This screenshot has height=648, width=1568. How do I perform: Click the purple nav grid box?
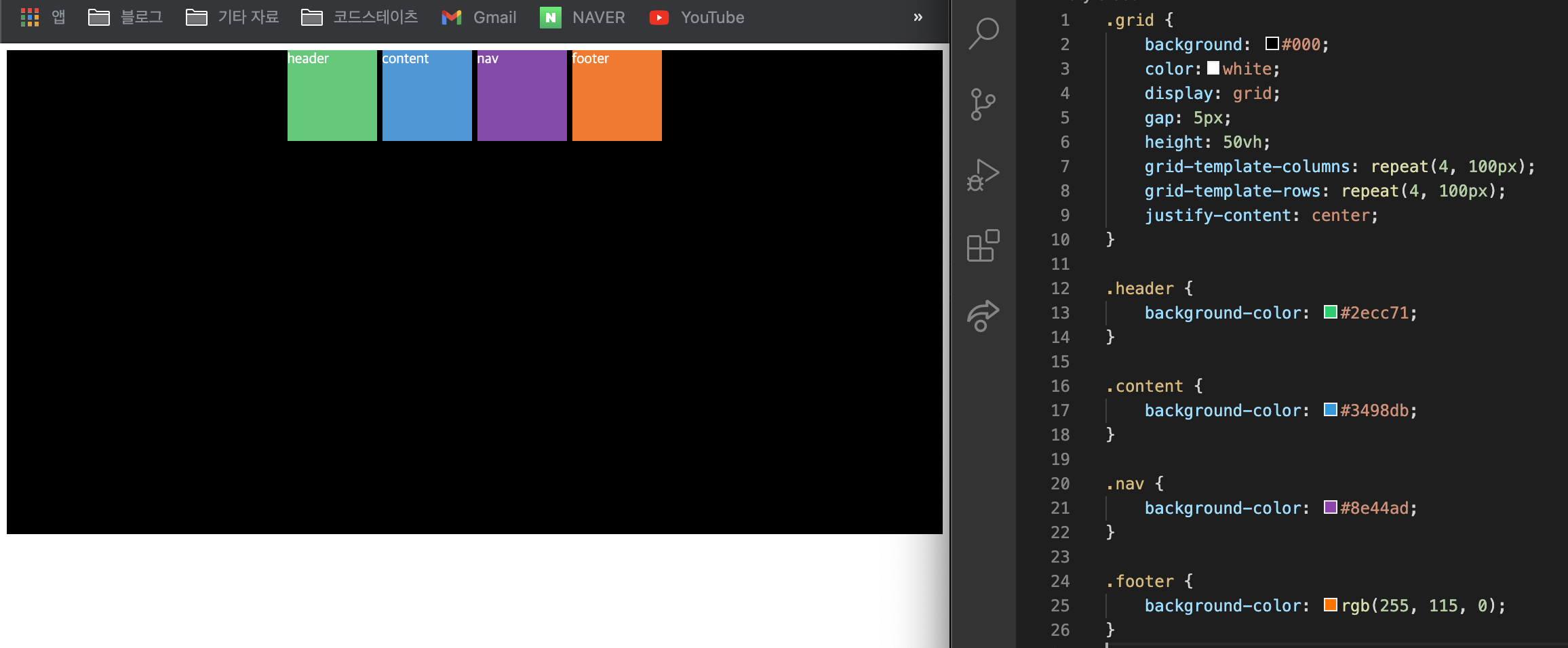[522, 96]
